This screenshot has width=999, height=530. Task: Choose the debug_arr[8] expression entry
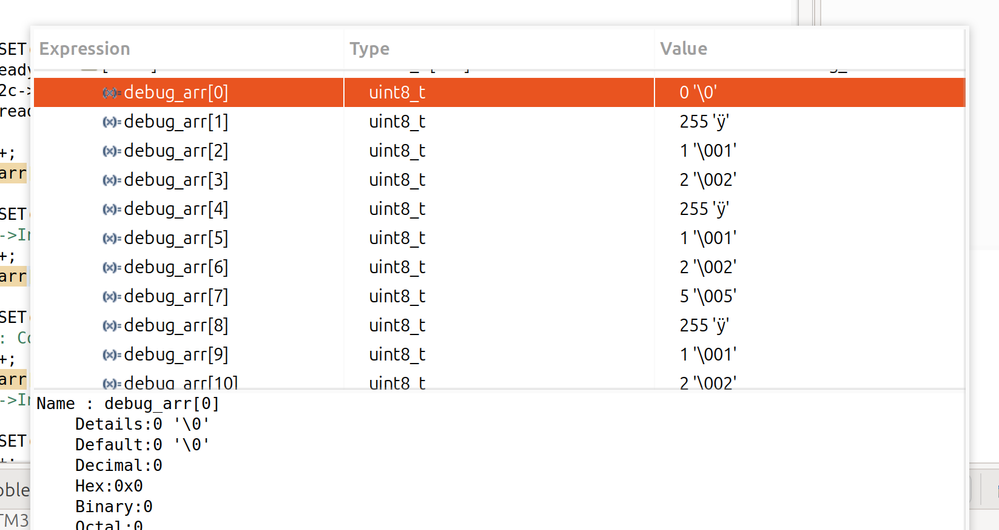[x=176, y=325]
